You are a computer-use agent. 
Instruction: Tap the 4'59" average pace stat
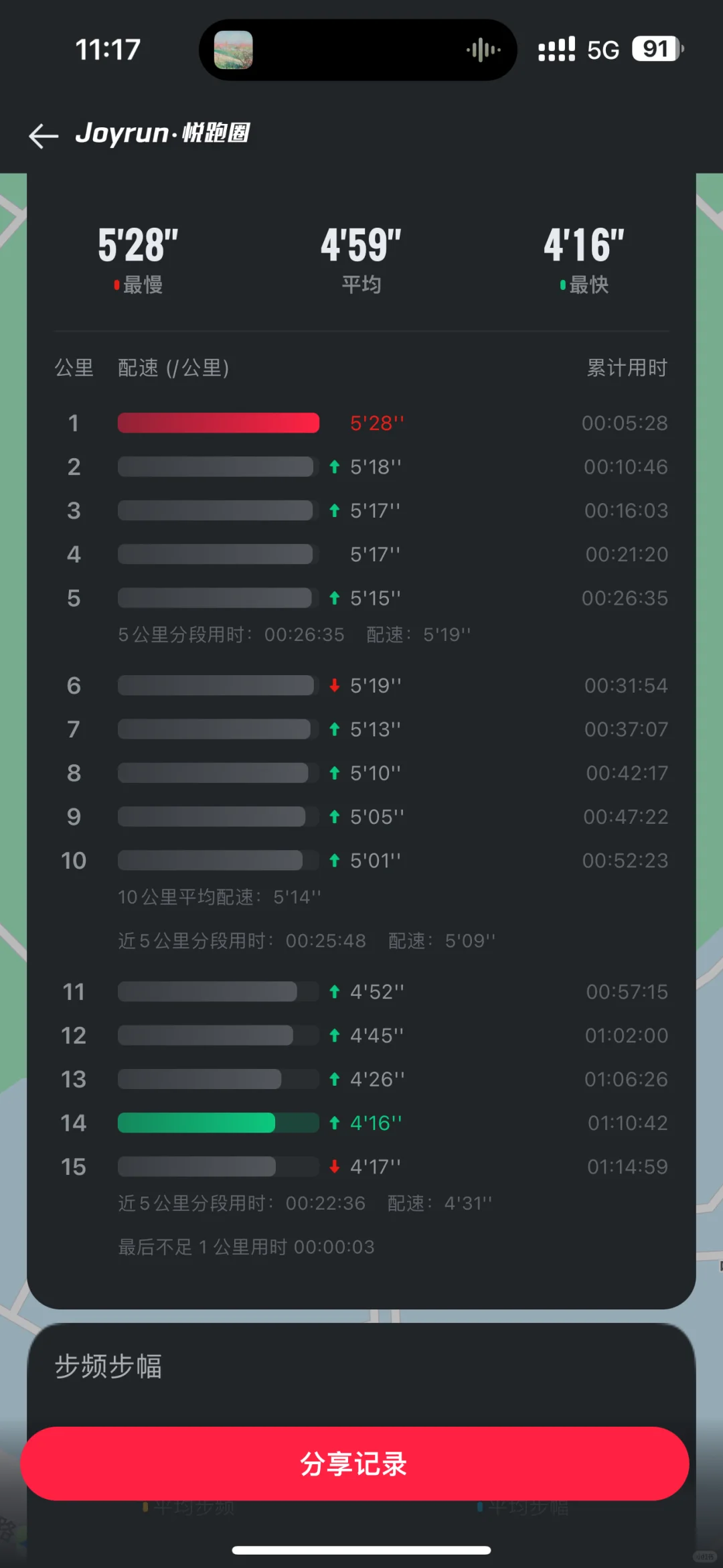tap(361, 259)
